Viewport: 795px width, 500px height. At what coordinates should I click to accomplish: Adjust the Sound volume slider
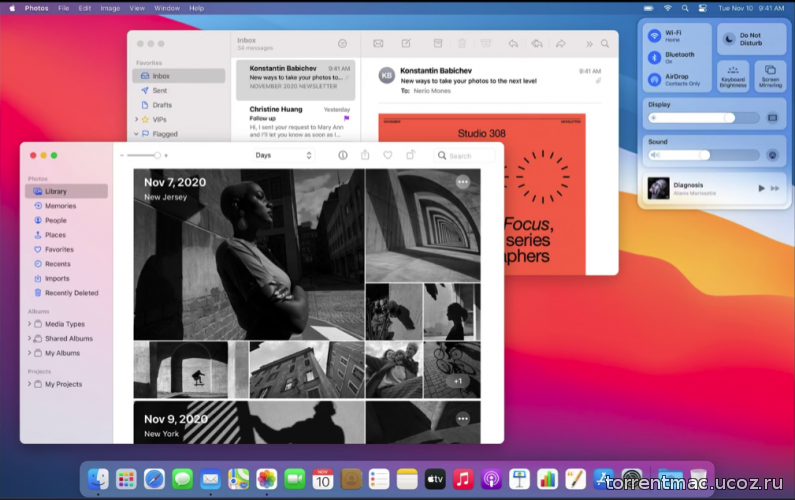pyautogui.click(x=704, y=155)
